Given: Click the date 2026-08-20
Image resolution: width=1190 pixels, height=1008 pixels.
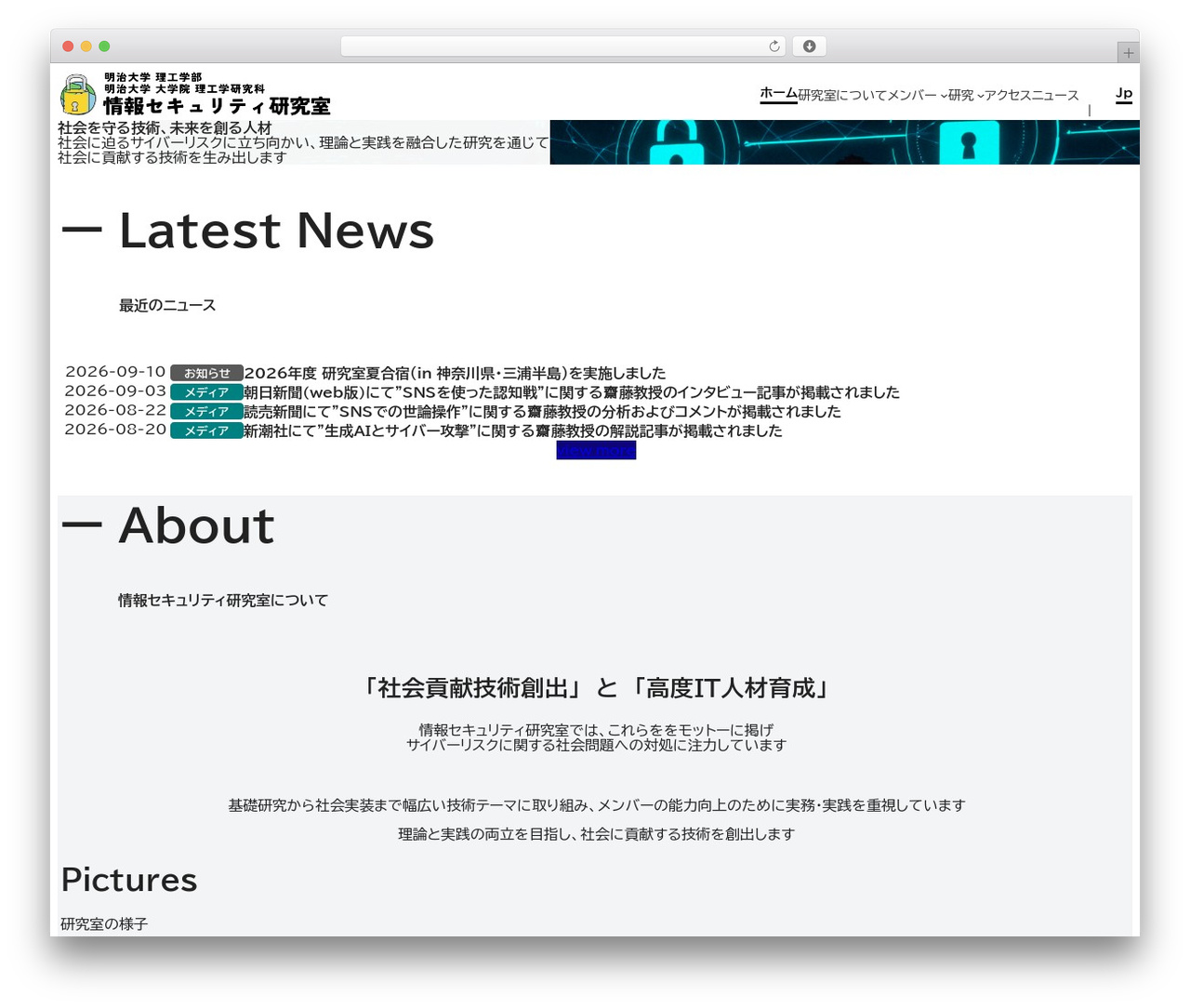Looking at the screenshot, I should tap(115, 430).
